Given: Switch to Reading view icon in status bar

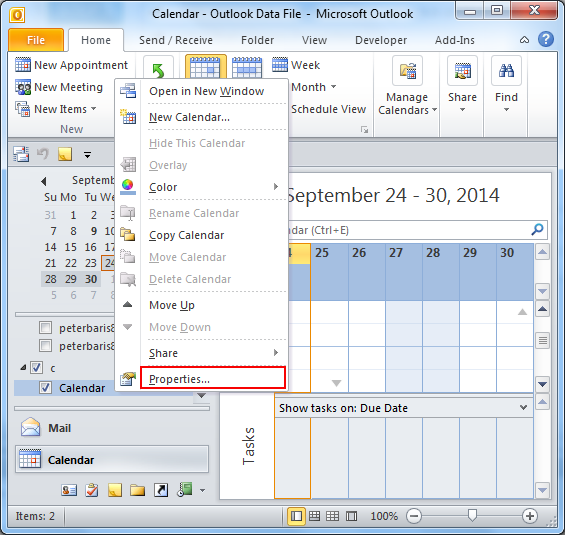Looking at the screenshot, I should 351,516.
